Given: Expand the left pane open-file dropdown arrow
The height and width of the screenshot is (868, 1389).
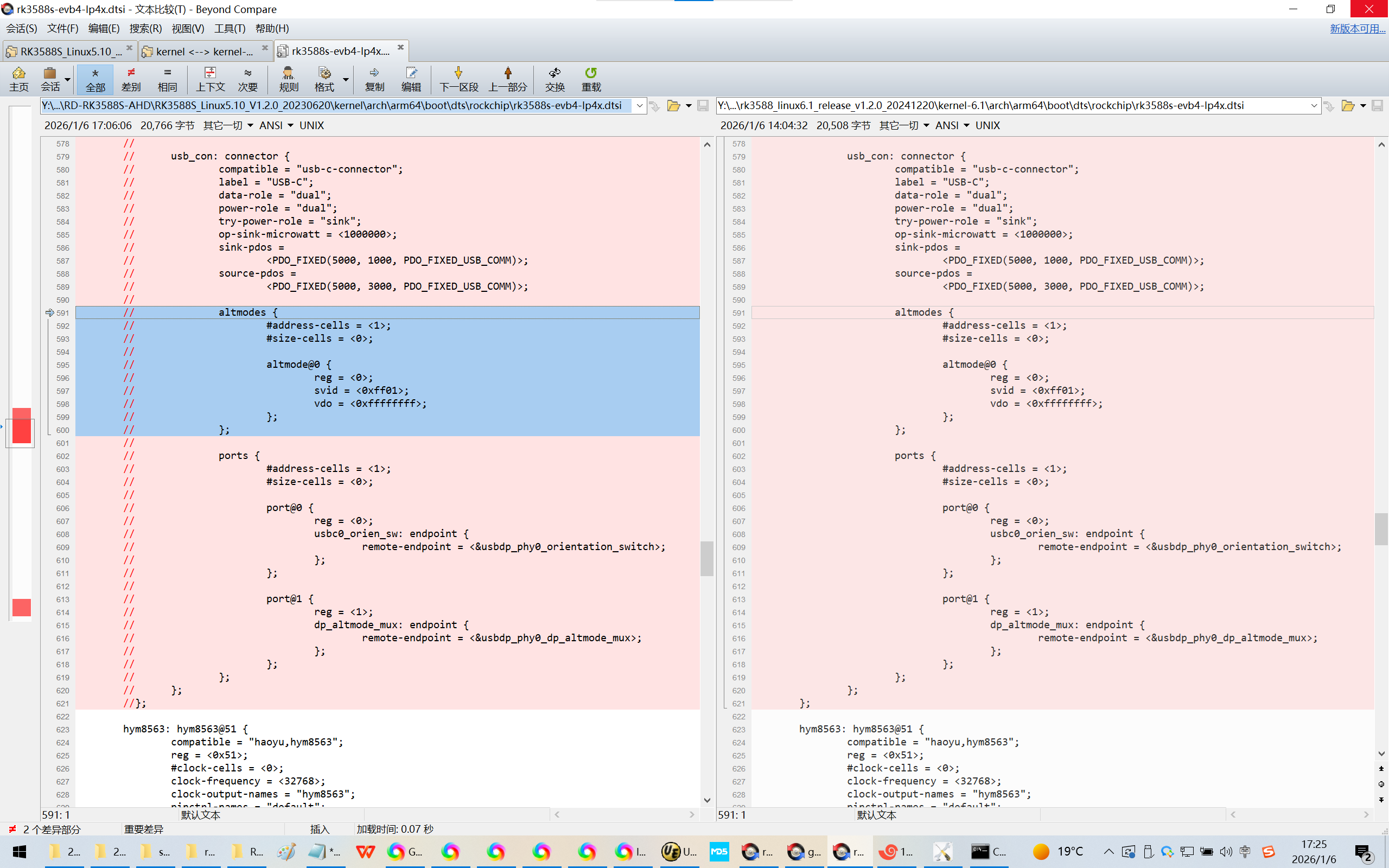Looking at the screenshot, I should pos(689,106).
